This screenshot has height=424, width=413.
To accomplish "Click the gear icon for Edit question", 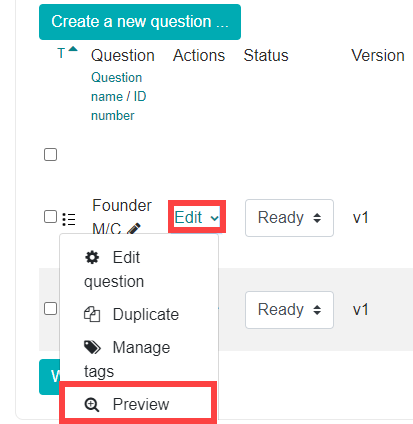I will (92, 258).
